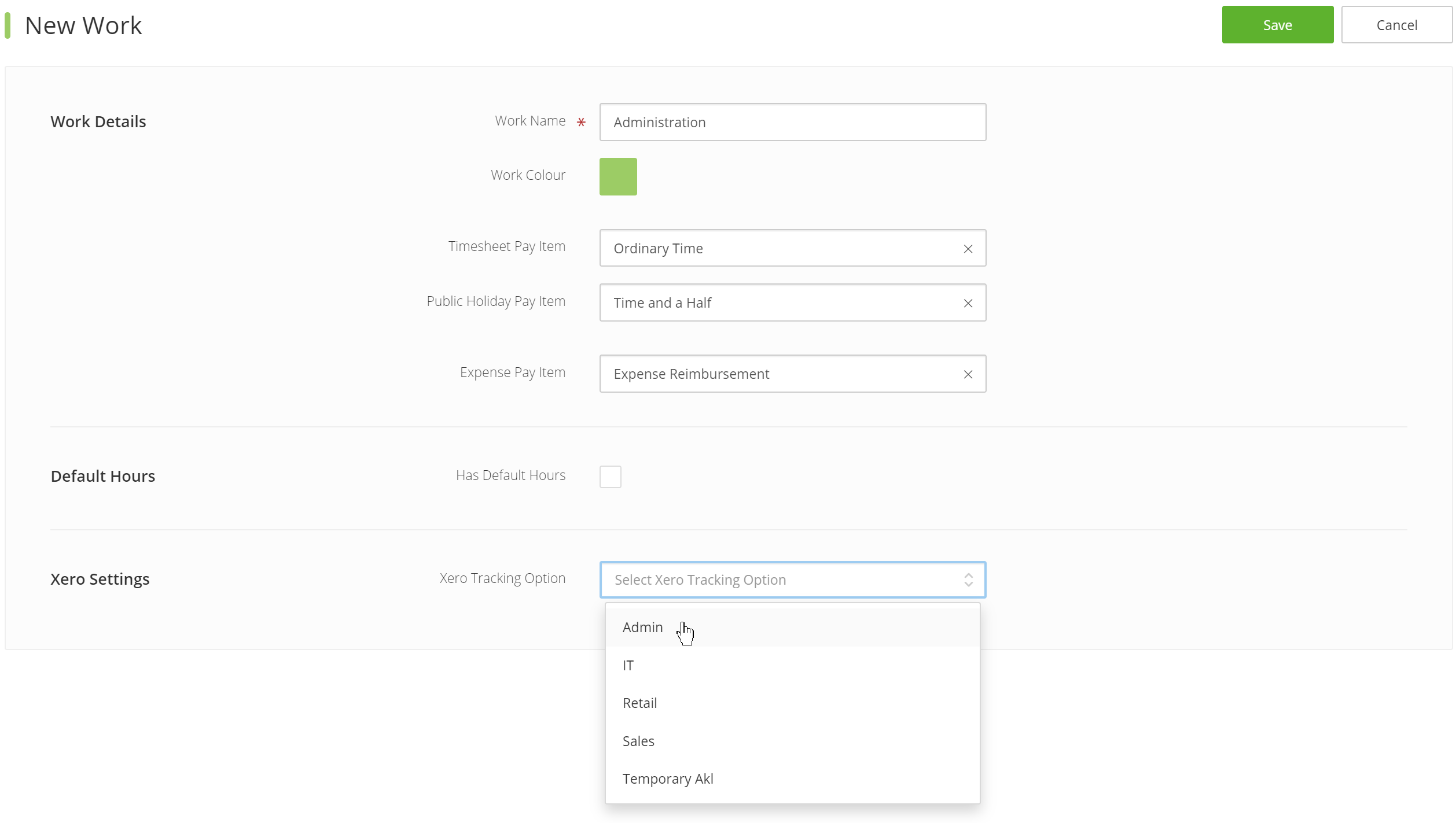This screenshot has width=1456, height=823.
Task: Open Public Holiday Pay Item dropdown
Action: click(792, 302)
